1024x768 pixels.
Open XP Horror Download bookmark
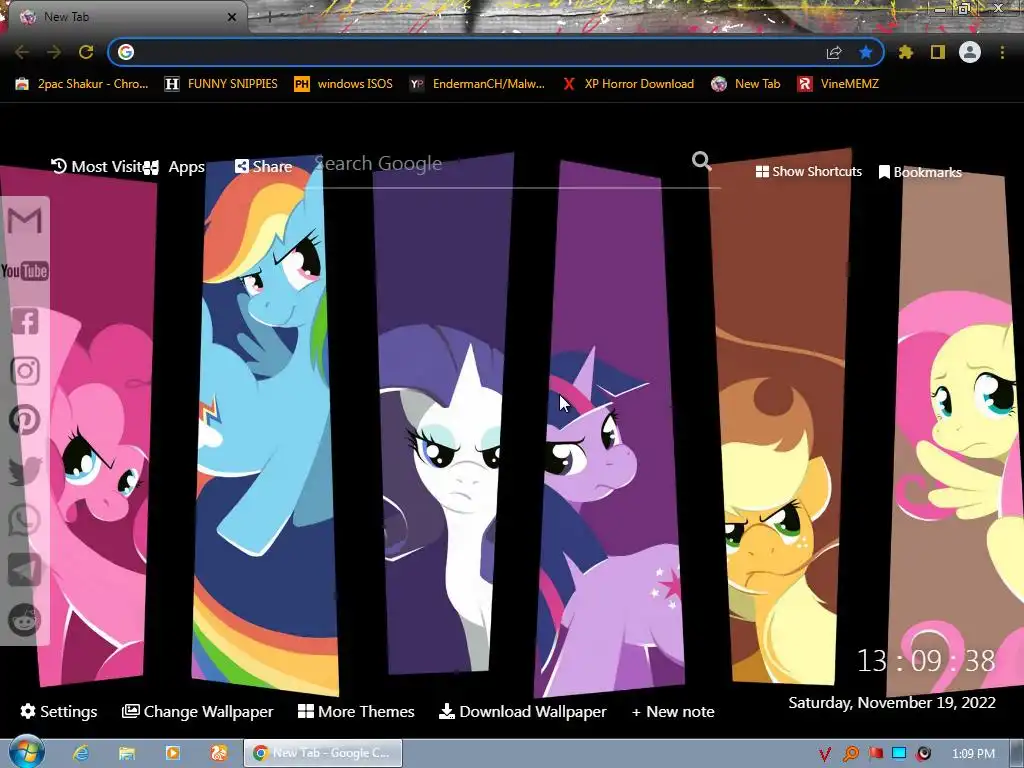628,84
